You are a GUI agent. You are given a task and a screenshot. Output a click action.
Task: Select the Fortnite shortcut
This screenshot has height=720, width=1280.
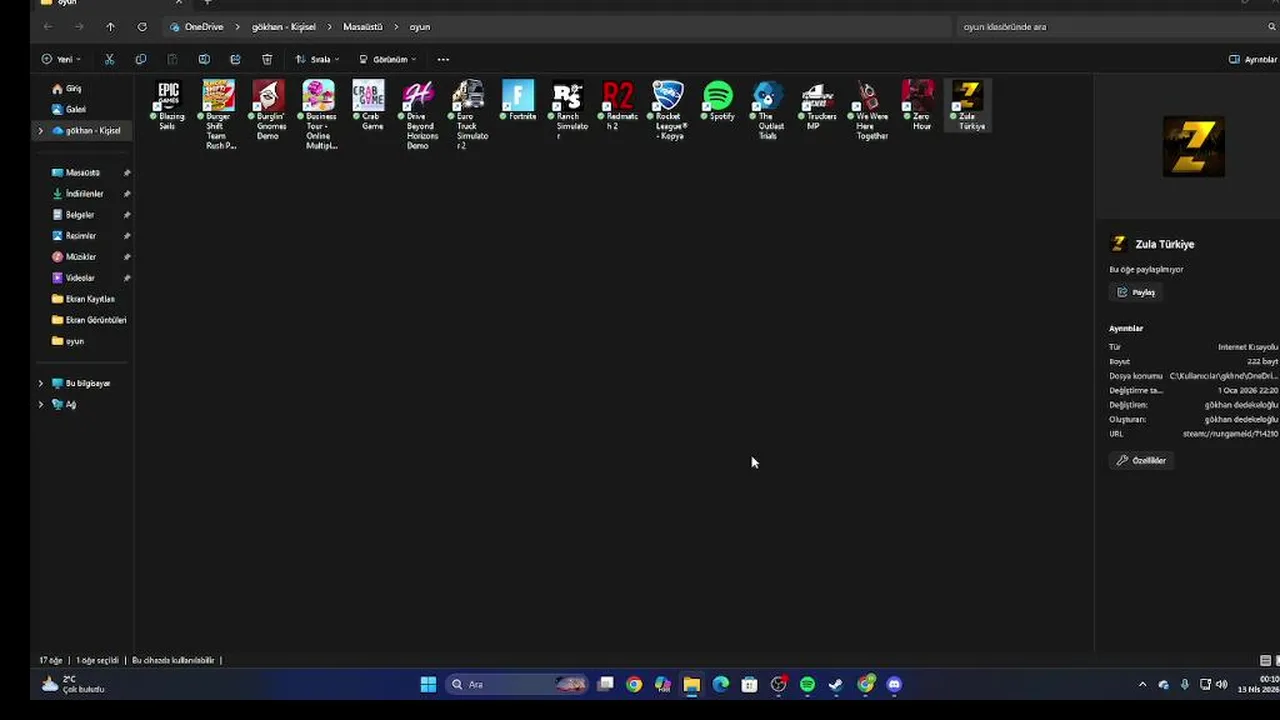(518, 101)
